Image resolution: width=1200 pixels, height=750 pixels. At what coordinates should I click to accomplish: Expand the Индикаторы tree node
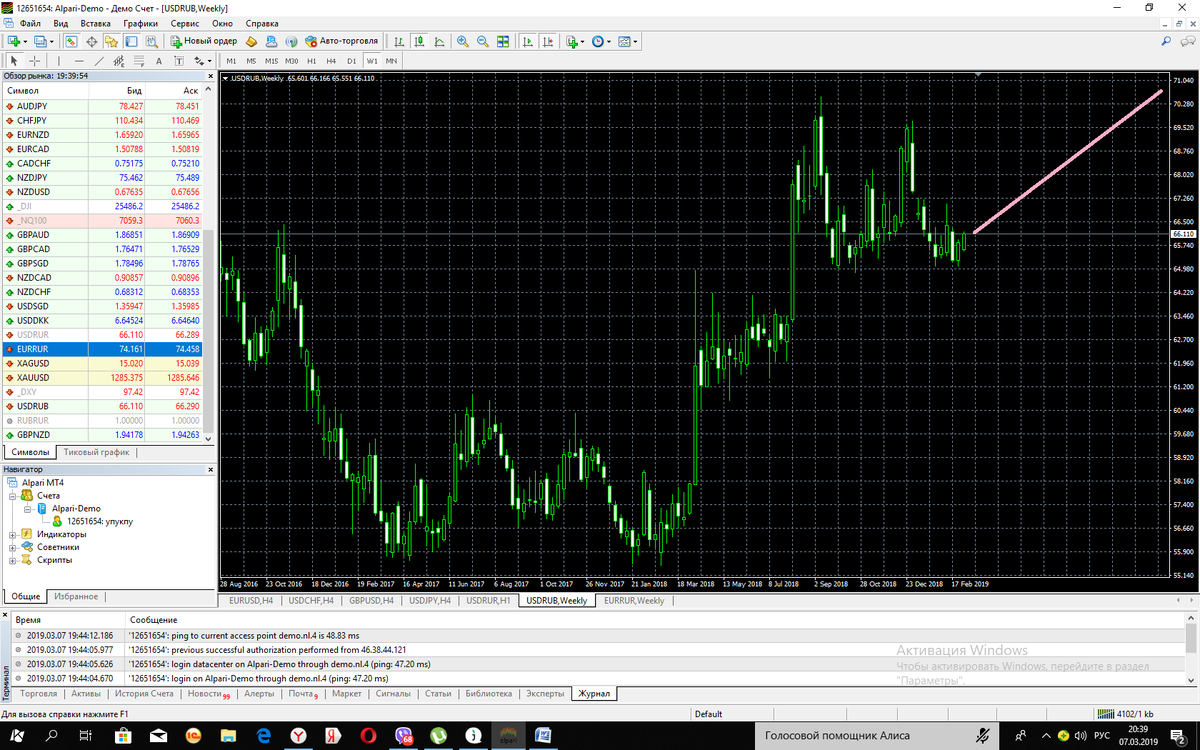click(14, 534)
